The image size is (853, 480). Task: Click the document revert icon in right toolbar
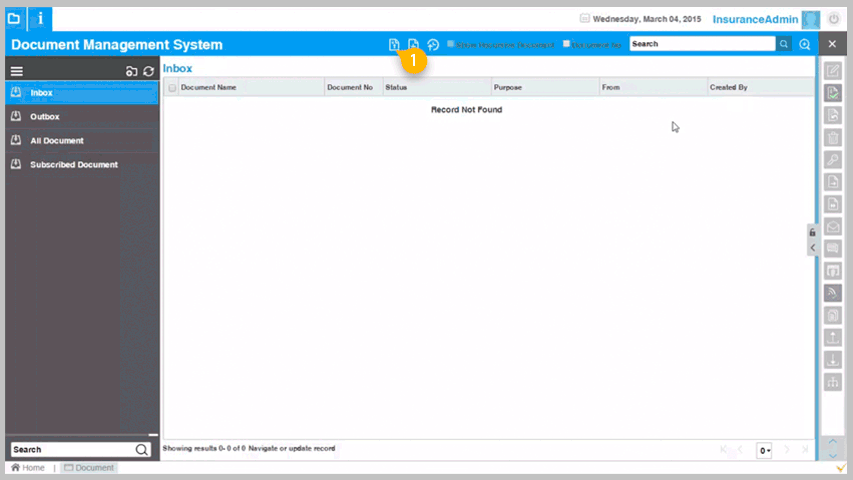click(x=833, y=115)
